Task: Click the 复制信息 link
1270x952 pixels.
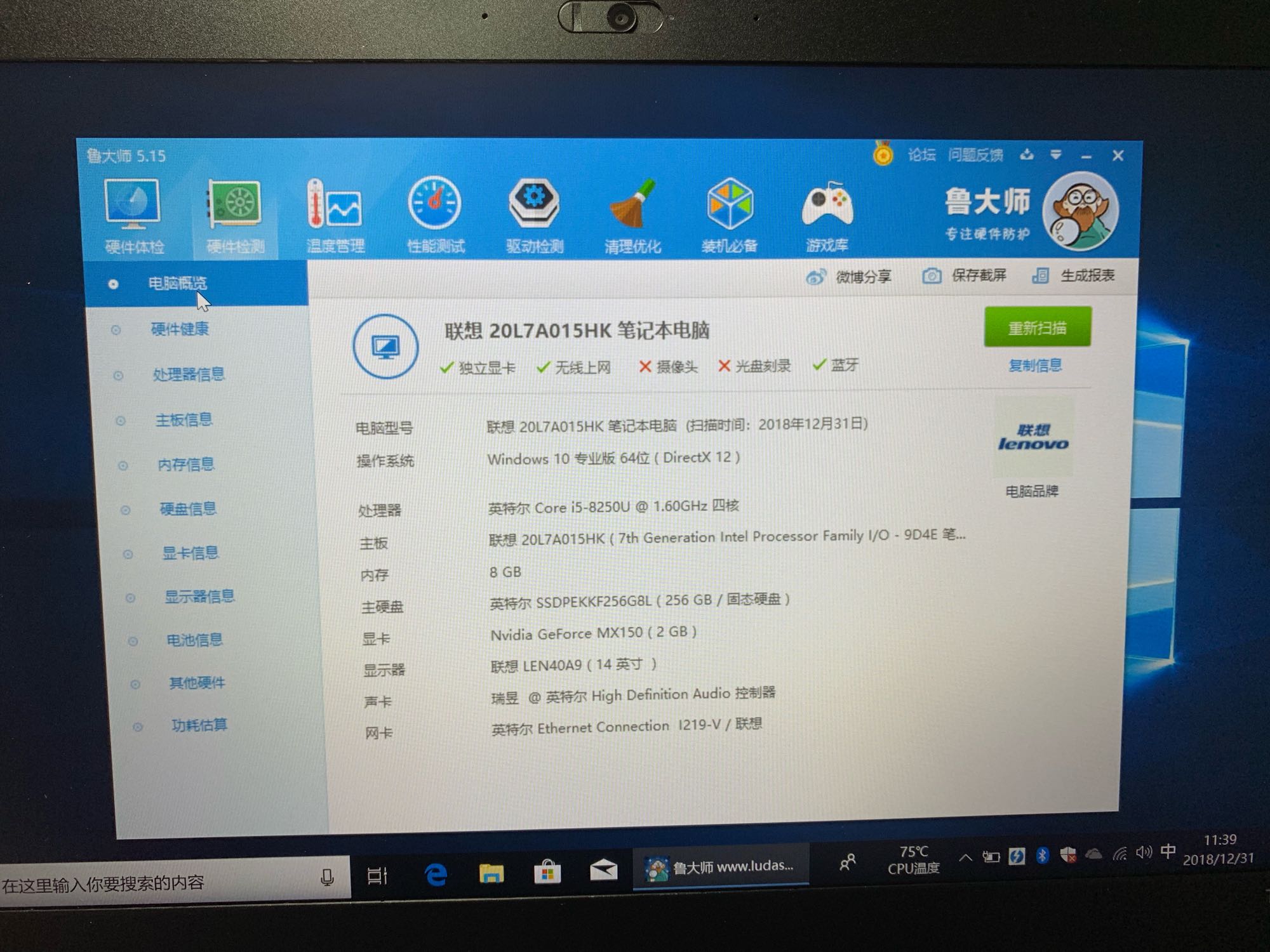Action: click(x=1035, y=366)
